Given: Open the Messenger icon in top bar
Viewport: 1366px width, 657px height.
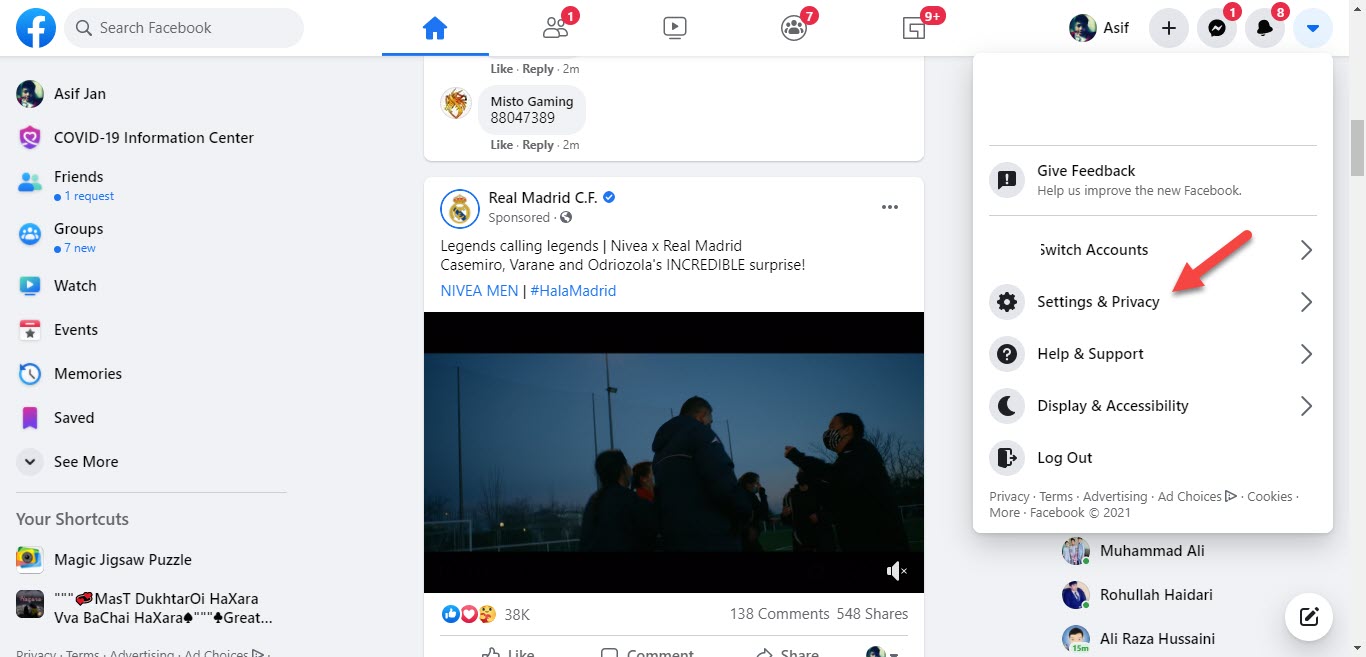Looking at the screenshot, I should [1216, 28].
